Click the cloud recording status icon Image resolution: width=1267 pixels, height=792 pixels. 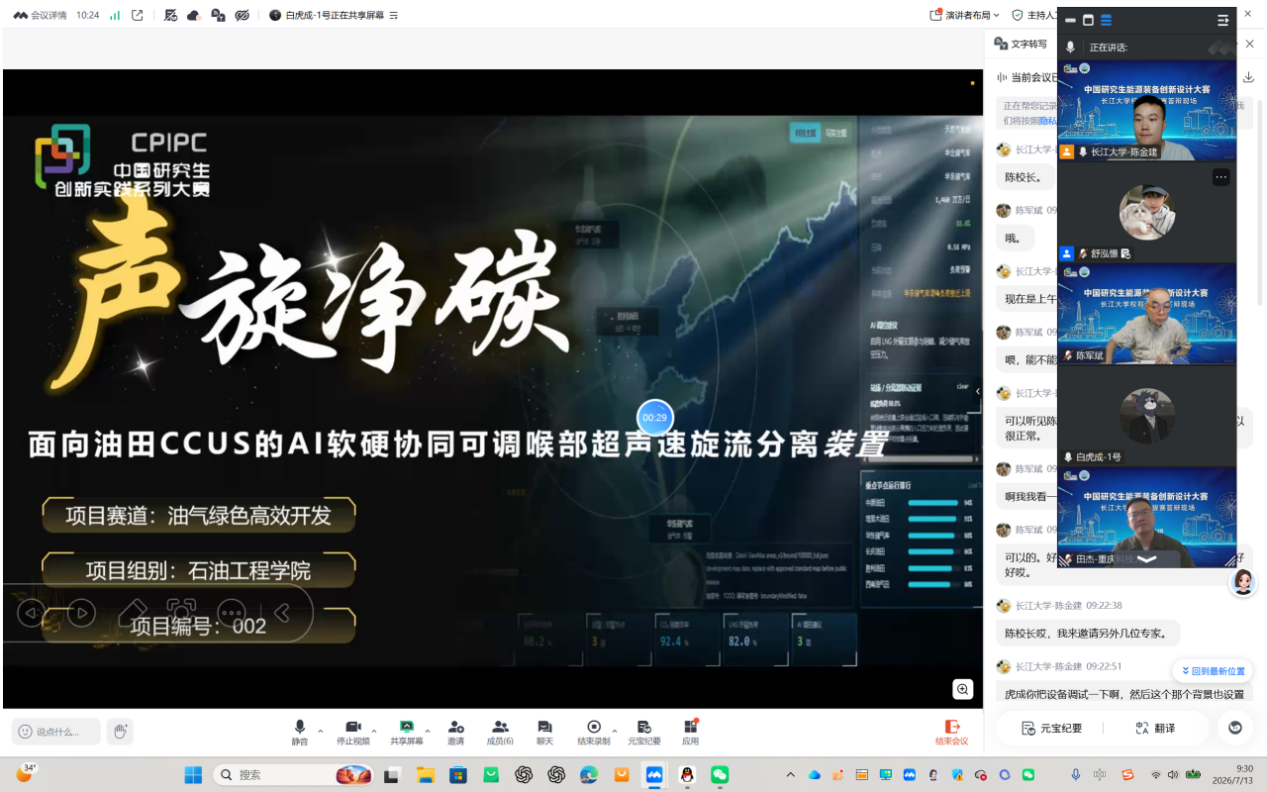pyautogui.click(x=194, y=15)
